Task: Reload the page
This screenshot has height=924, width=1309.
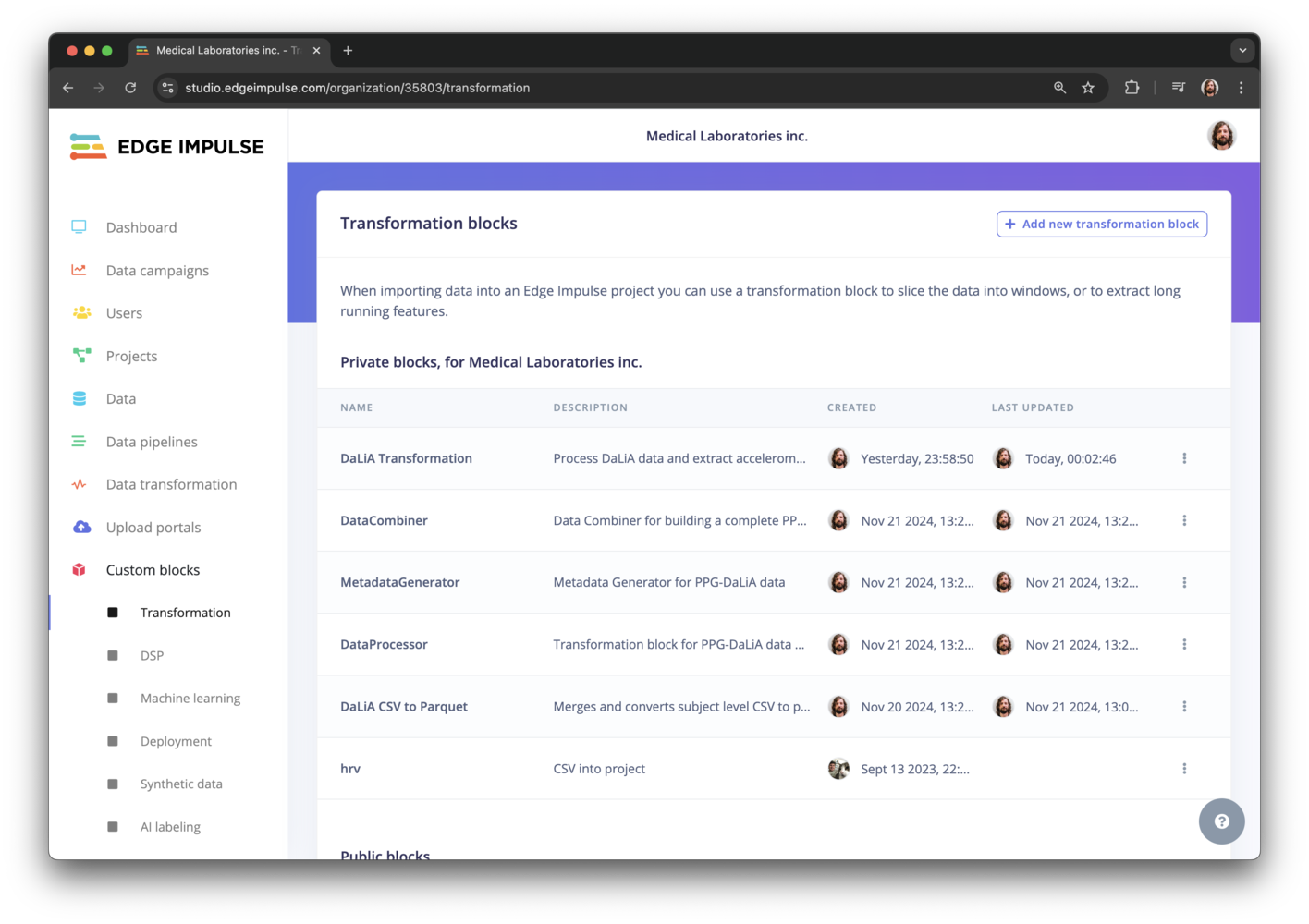Action: point(130,88)
